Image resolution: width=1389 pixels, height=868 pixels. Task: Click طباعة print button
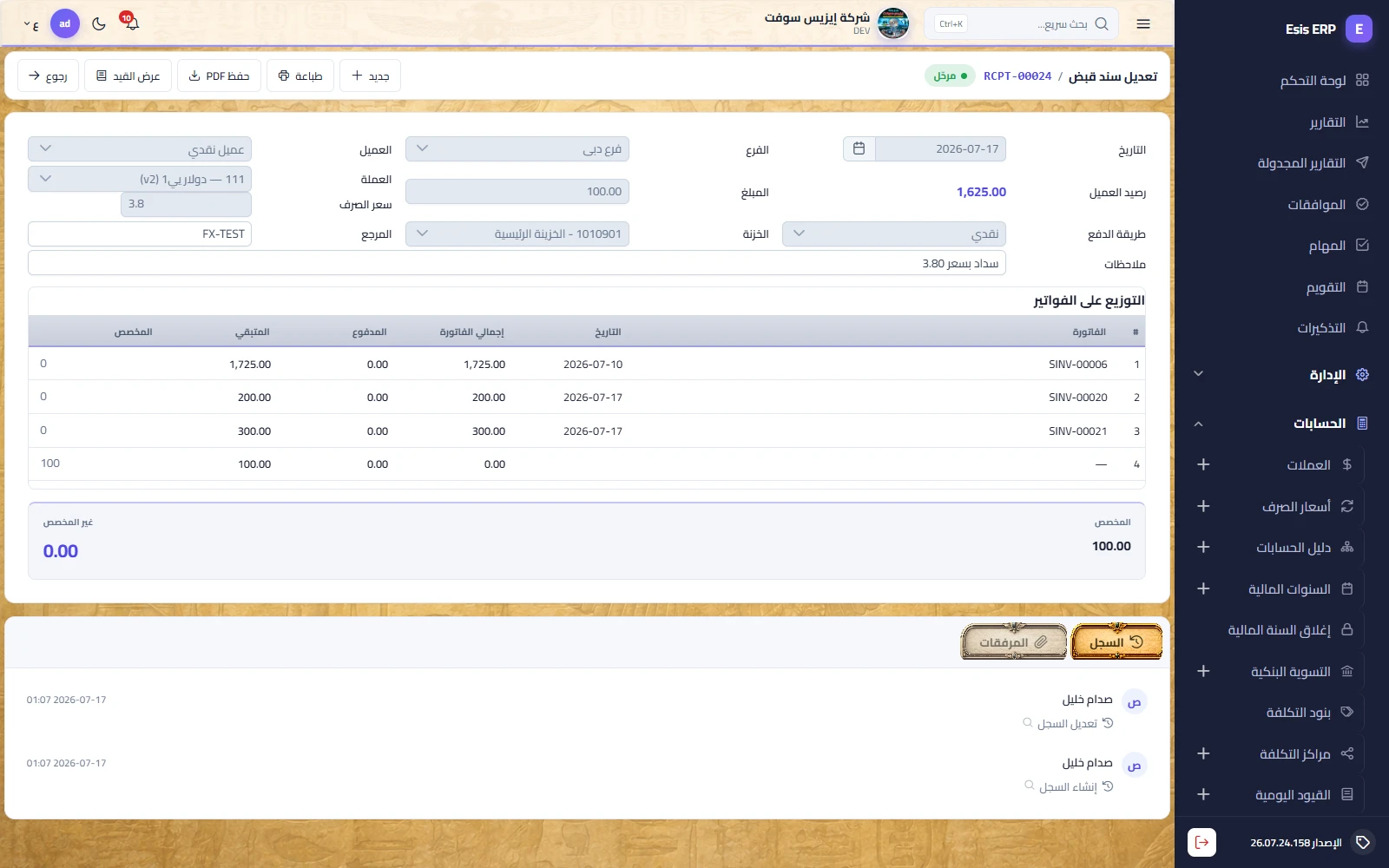(300, 76)
